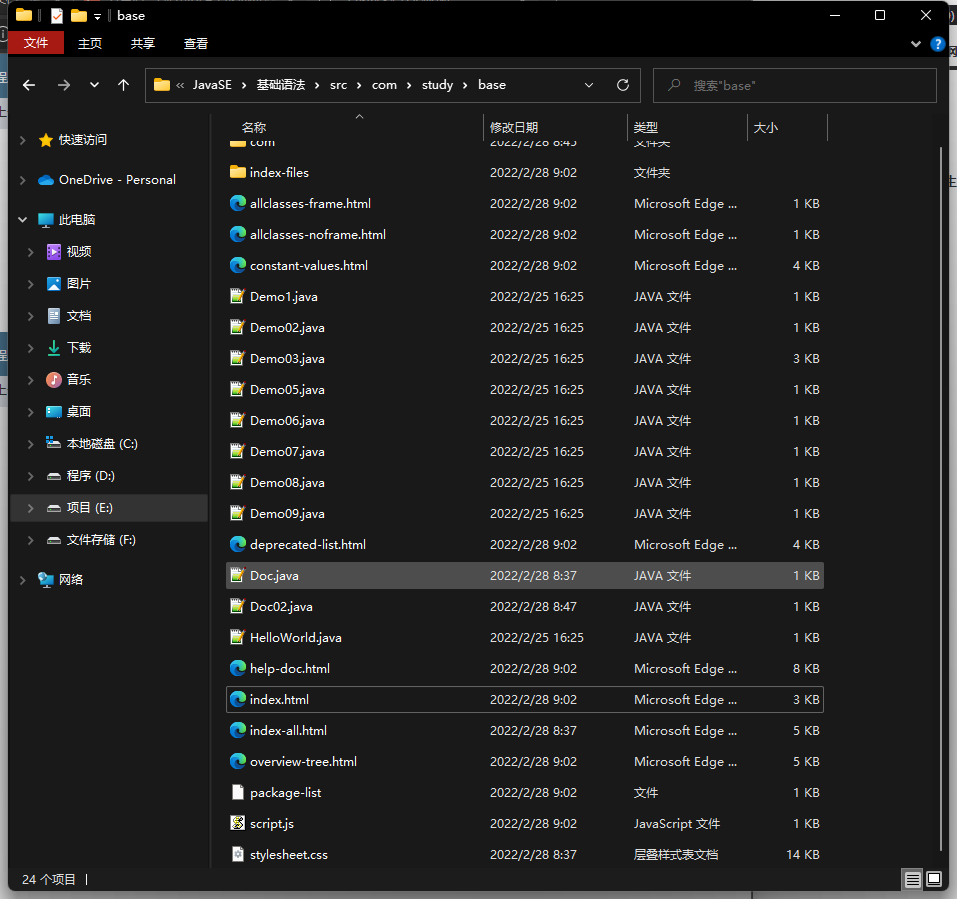This screenshot has width=957, height=899.
Task: Click the stylesheet.css file icon
Action: point(237,854)
